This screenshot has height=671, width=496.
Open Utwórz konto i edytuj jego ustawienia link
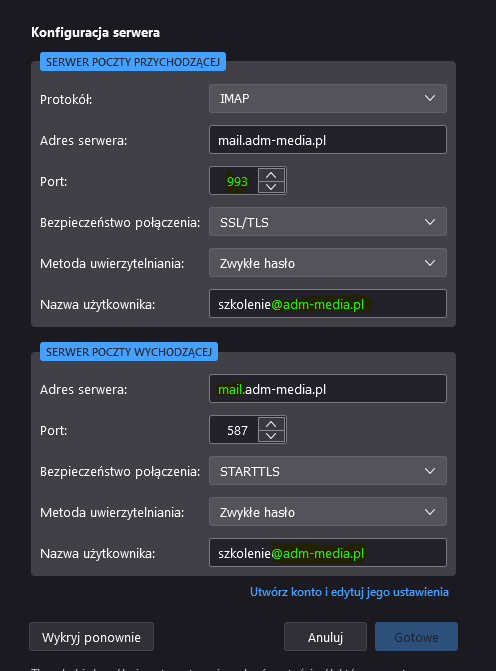click(349, 592)
